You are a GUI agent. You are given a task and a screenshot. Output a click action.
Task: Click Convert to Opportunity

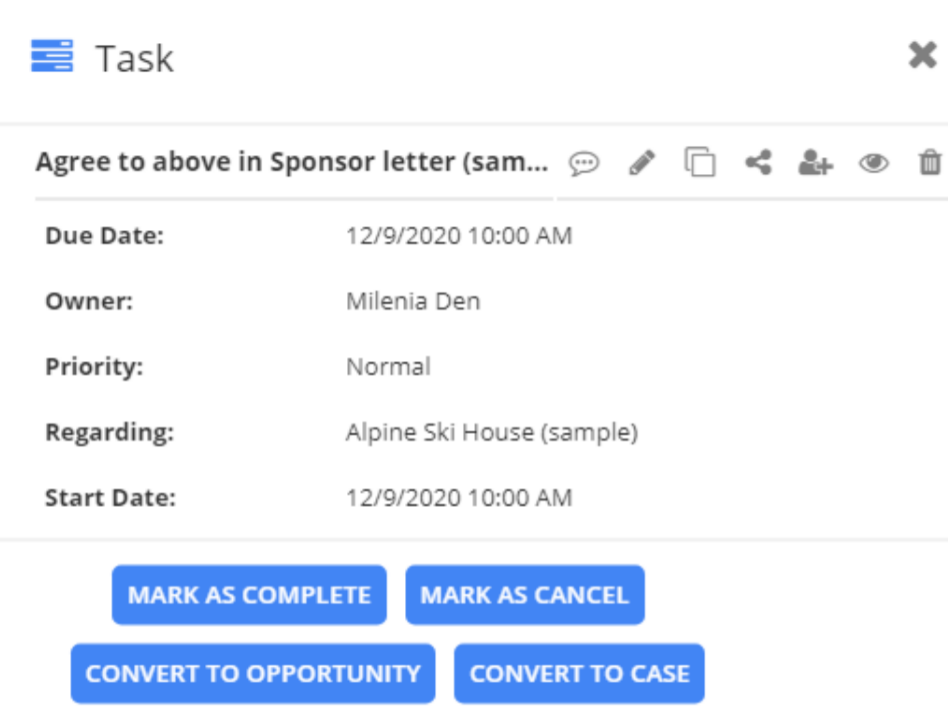coord(253,673)
